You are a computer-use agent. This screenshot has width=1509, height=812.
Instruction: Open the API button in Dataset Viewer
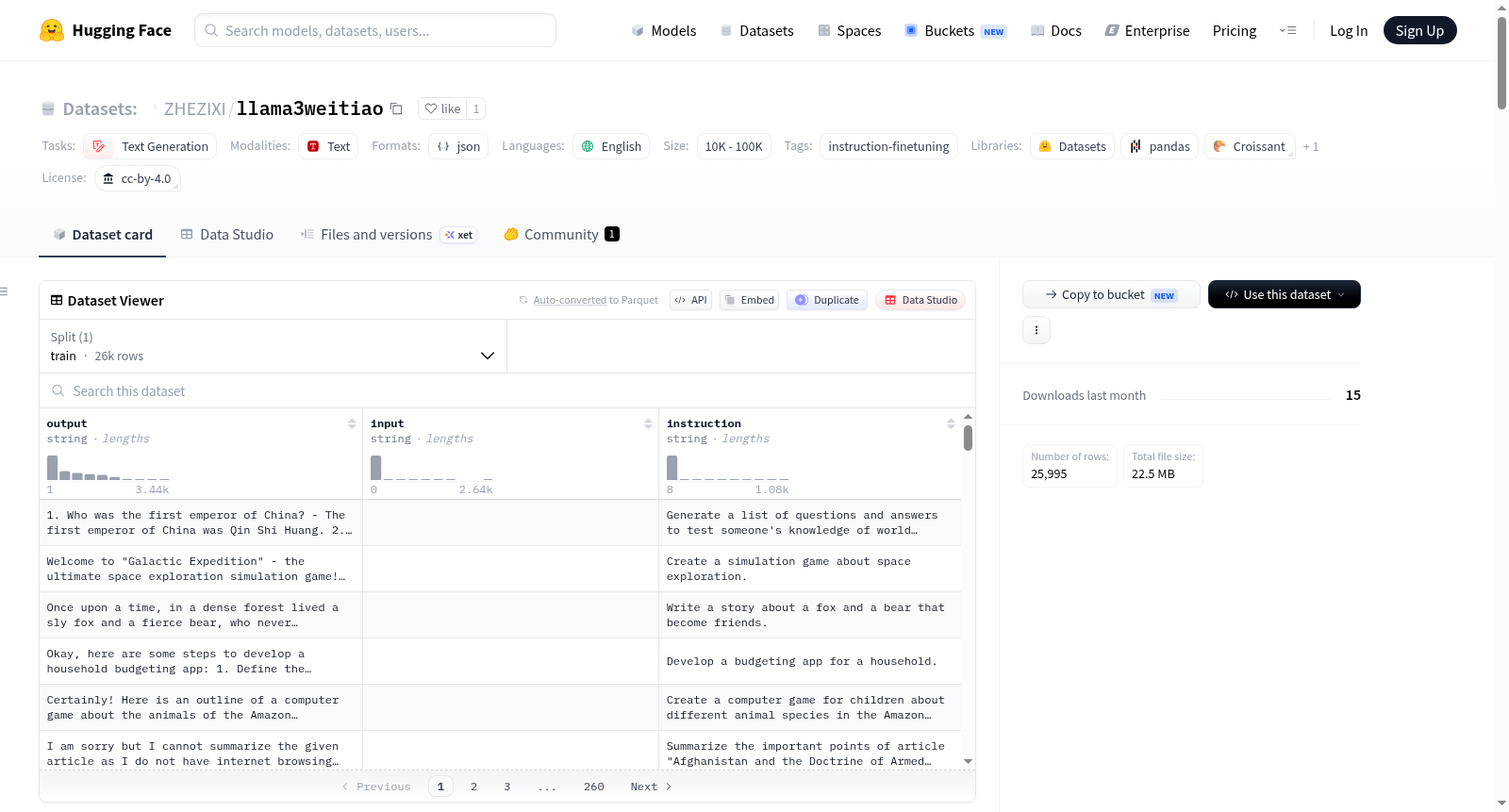point(690,300)
